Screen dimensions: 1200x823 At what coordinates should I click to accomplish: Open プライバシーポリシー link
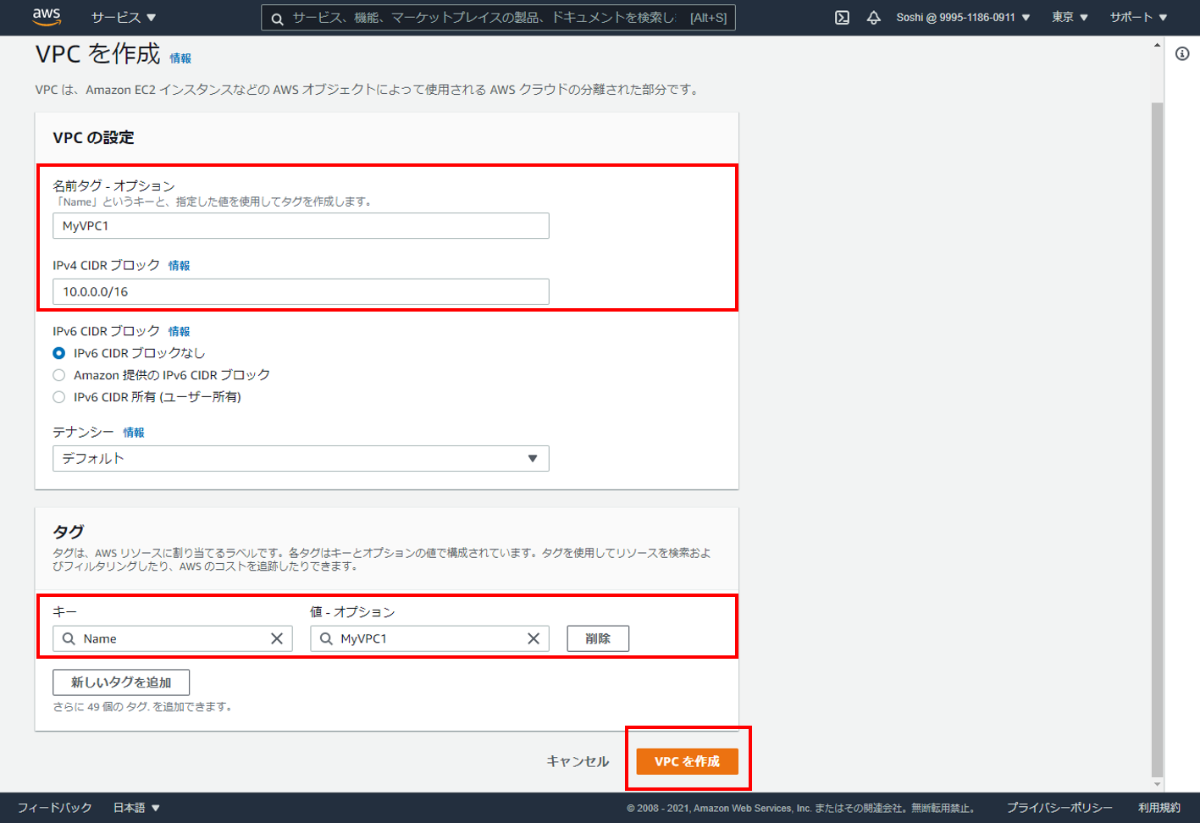(1059, 808)
